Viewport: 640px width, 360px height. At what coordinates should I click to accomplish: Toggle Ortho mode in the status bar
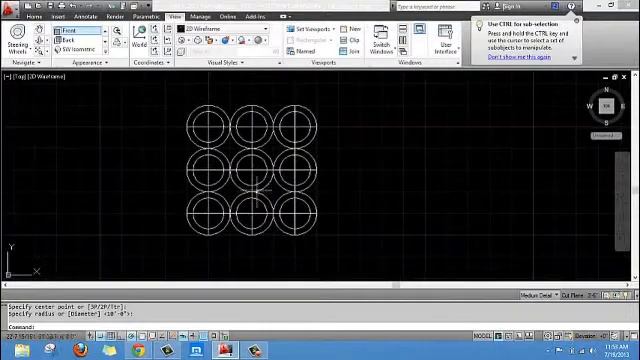121,336
